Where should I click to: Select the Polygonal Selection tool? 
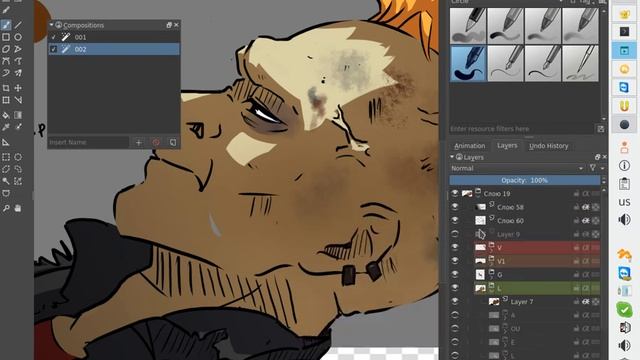[x=6, y=169]
